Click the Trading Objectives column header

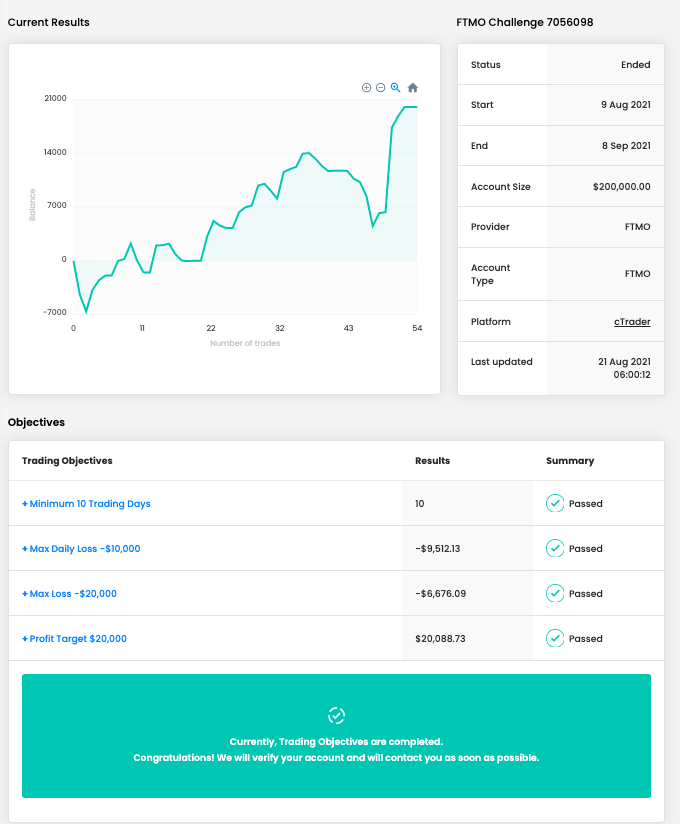[x=67, y=460]
